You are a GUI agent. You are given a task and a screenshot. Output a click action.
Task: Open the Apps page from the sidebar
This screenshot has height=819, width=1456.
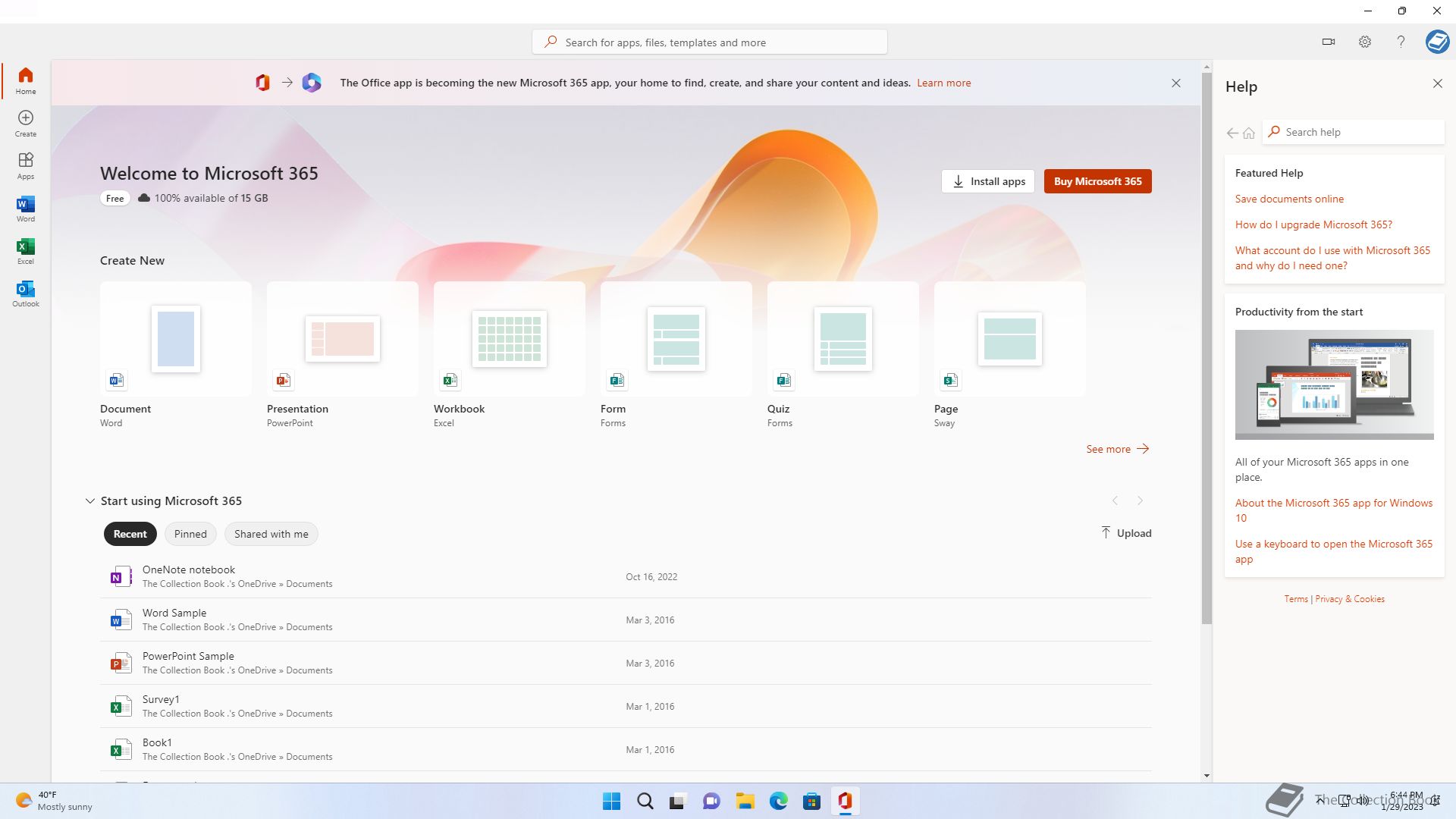point(26,165)
